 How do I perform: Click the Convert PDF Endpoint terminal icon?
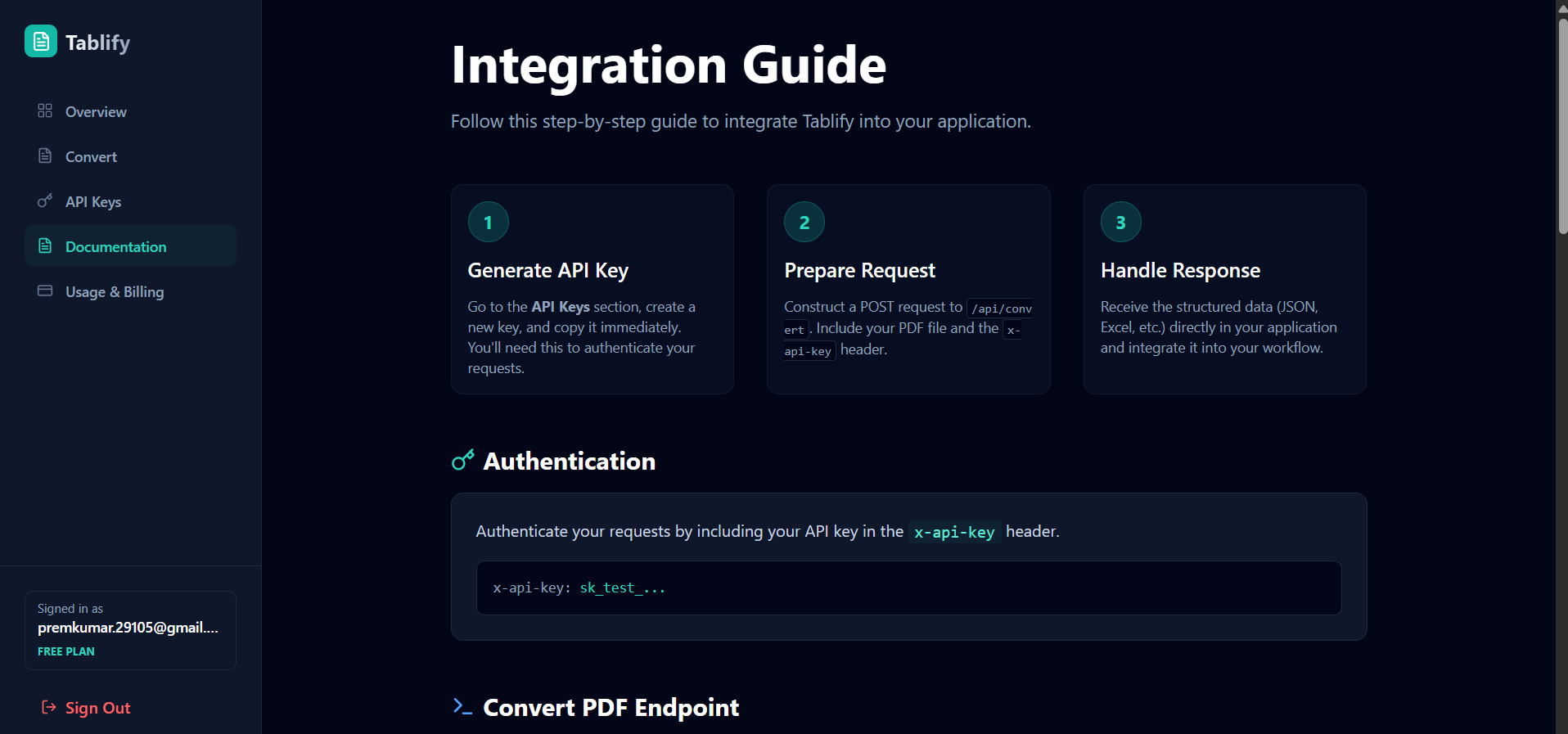click(x=463, y=706)
